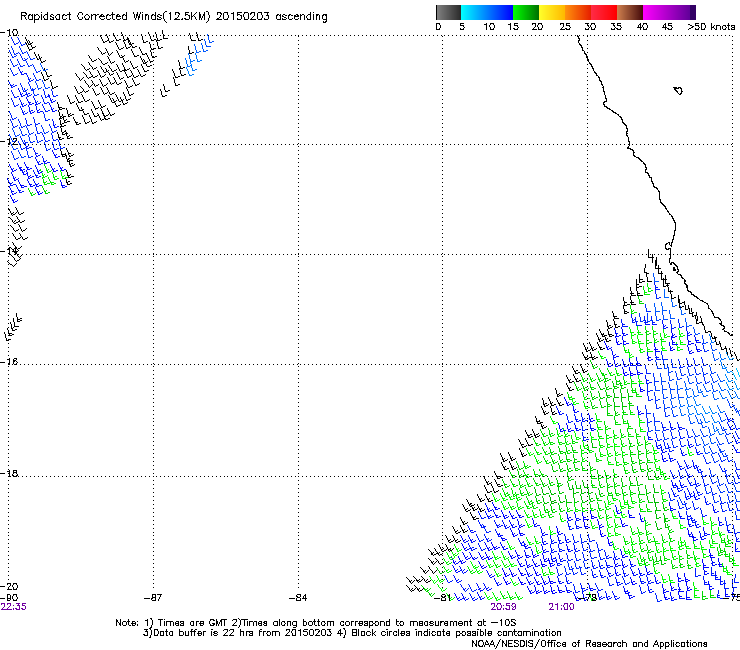
Task: Click the magenta-purple 40-50 knots color band
Action: [x=669, y=12]
